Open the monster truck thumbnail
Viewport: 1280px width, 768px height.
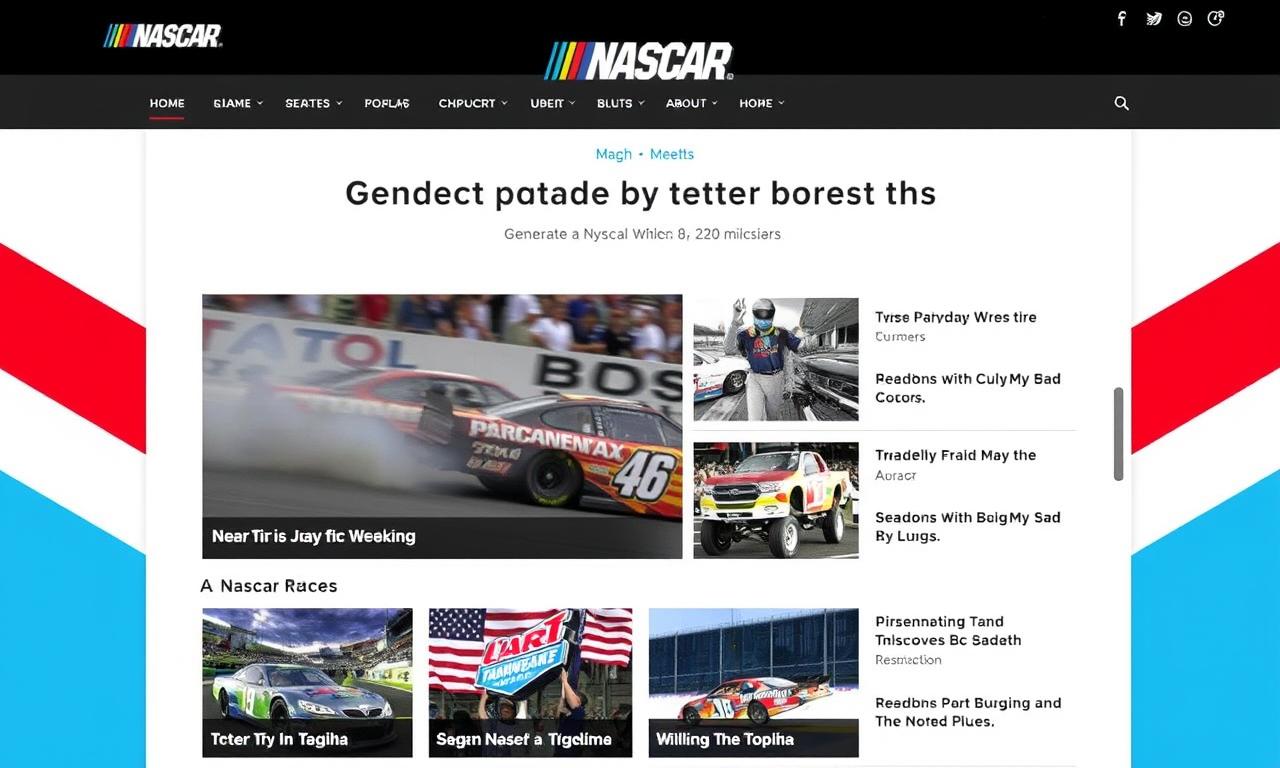(x=776, y=500)
